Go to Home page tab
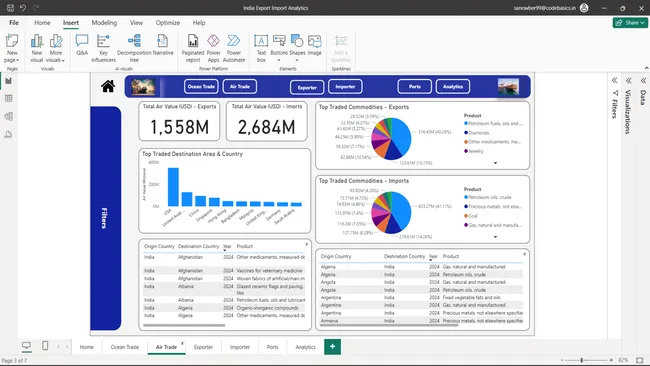Viewport: 650px width, 366px height. click(x=87, y=347)
